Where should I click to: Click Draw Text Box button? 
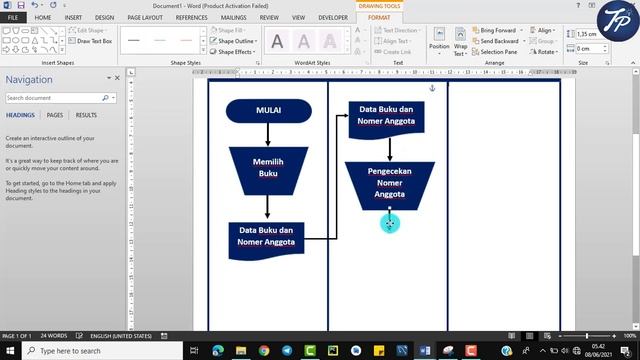(90, 41)
